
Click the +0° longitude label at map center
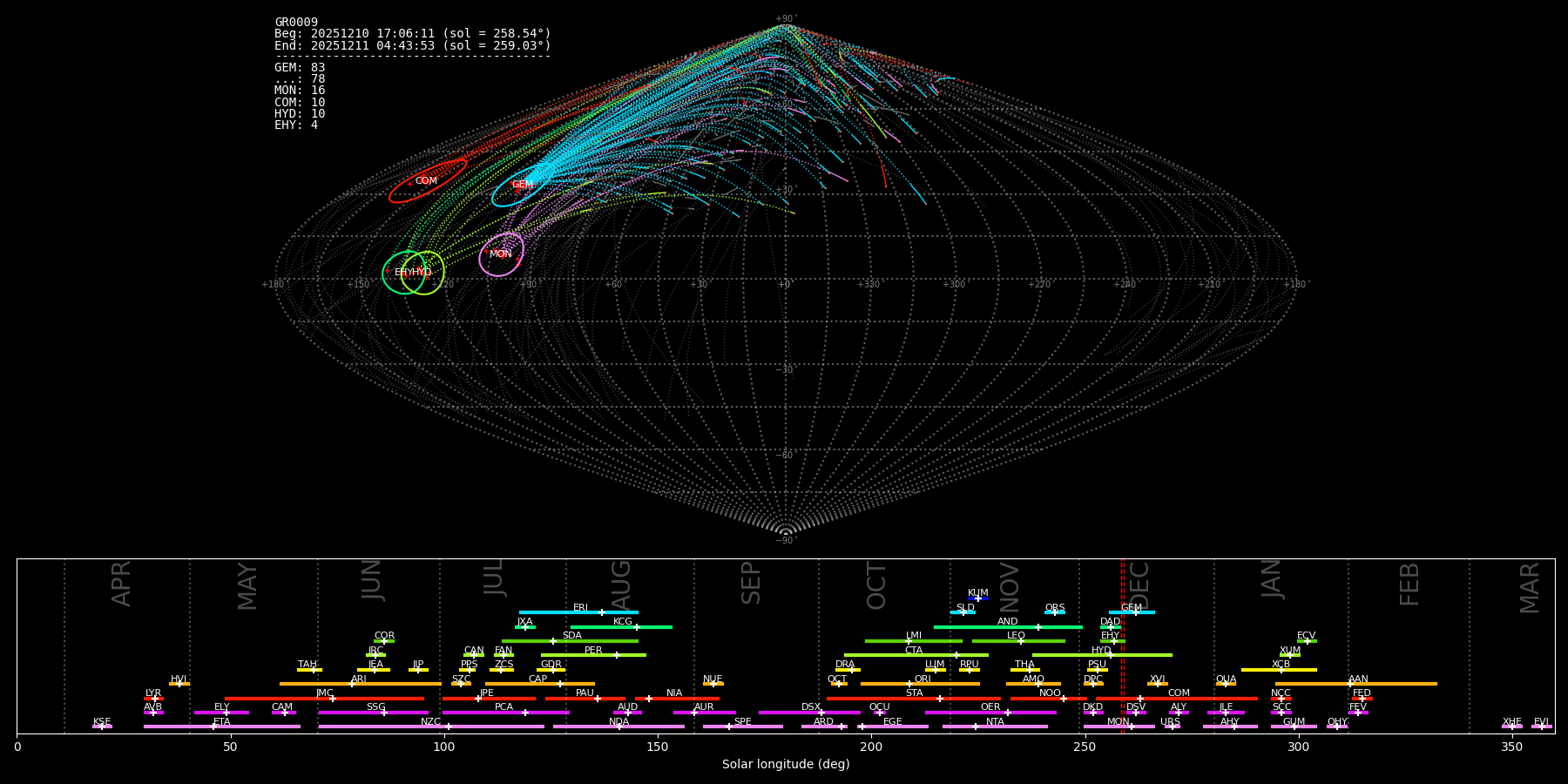785,284
